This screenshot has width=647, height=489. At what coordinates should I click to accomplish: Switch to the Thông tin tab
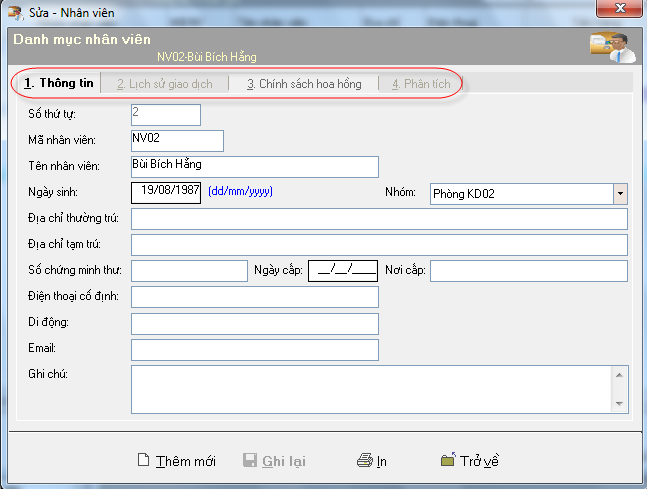59,84
